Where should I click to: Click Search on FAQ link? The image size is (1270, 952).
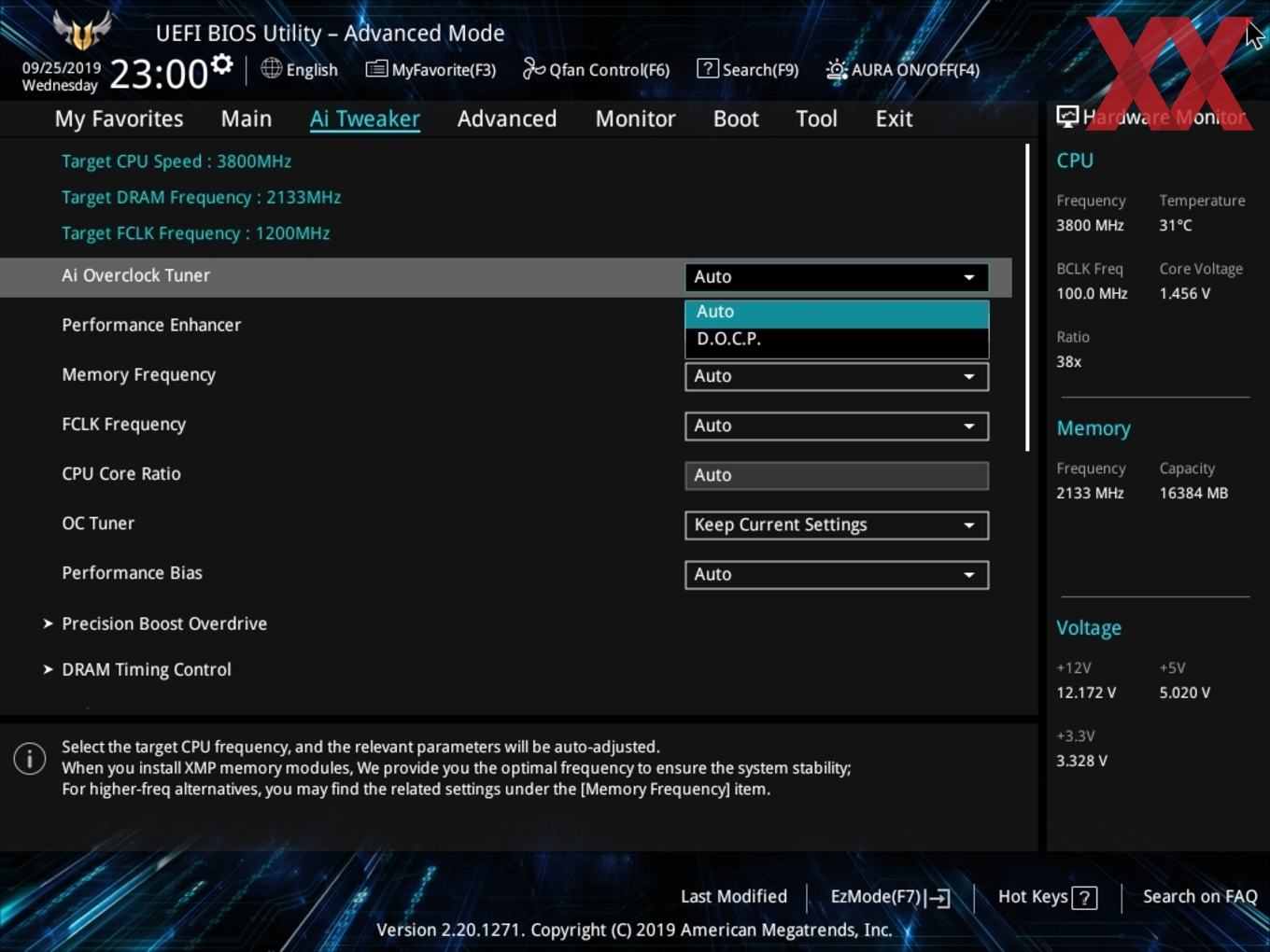point(1200,896)
